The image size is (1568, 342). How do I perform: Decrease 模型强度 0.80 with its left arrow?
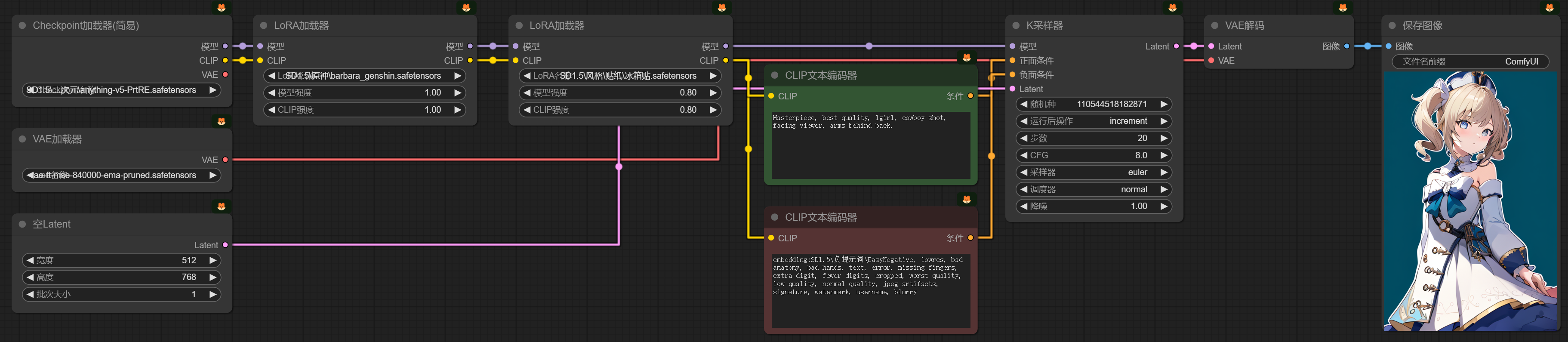click(x=527, y=92)
